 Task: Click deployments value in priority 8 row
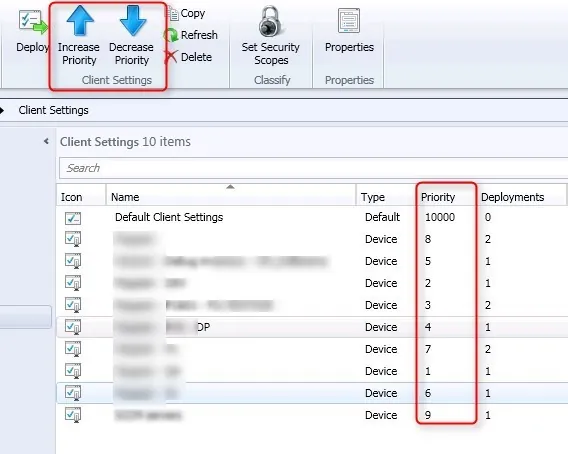pyautogui.click(x=488, y=239)
